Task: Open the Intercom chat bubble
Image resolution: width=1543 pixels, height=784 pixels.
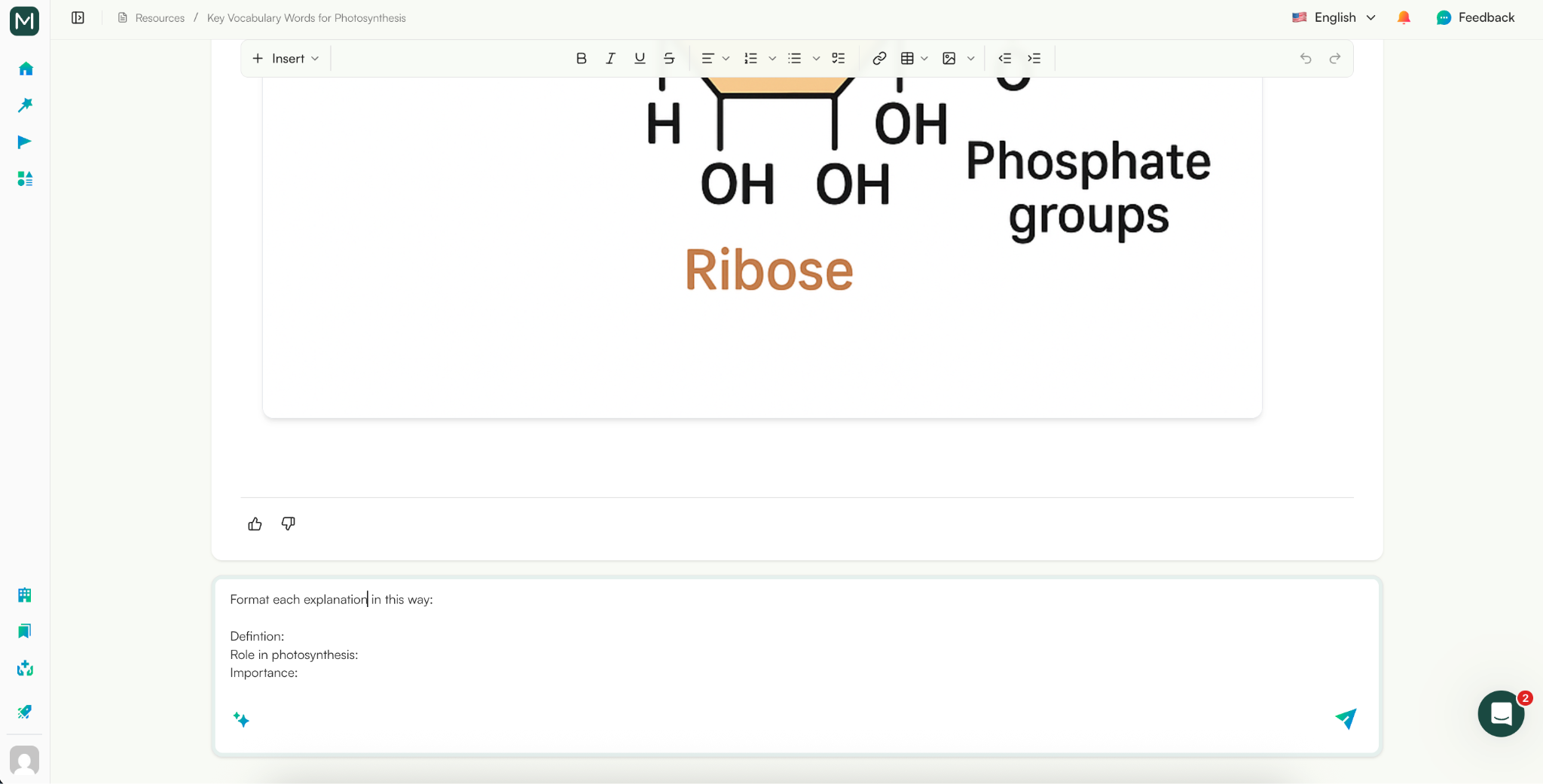Action: pos(1499,713)
